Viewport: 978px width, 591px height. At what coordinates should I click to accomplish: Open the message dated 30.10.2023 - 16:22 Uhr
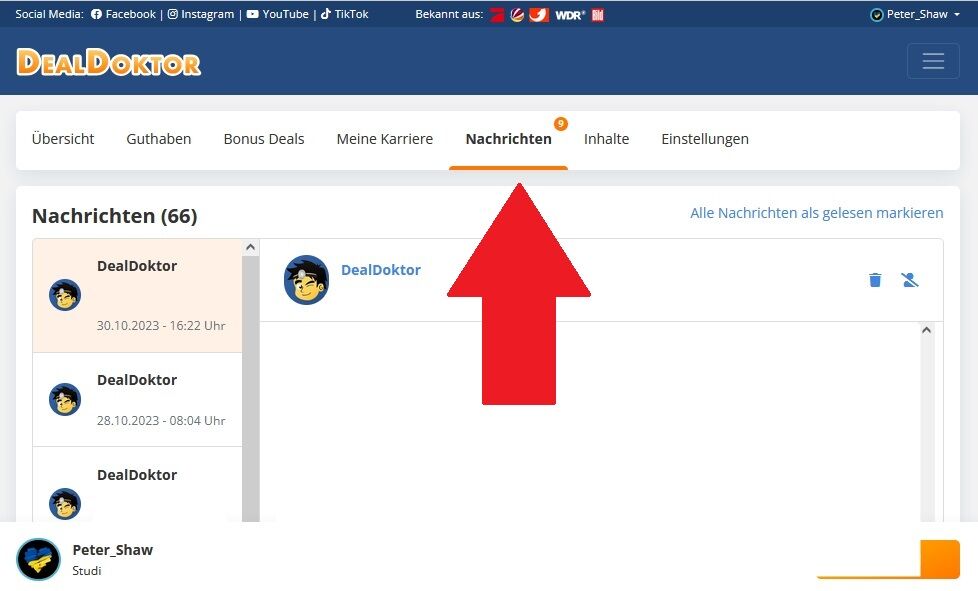[137, 296]
